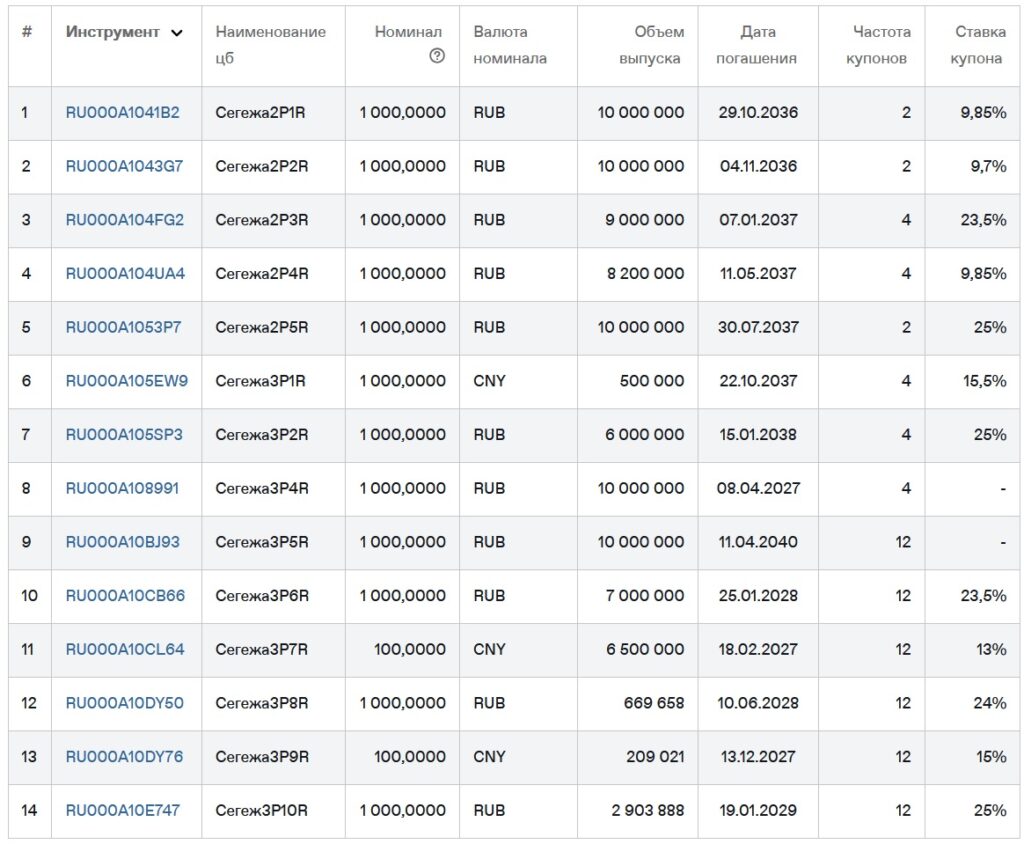
Task: Click the help icon under Номинал header
Action: point(437,56)
